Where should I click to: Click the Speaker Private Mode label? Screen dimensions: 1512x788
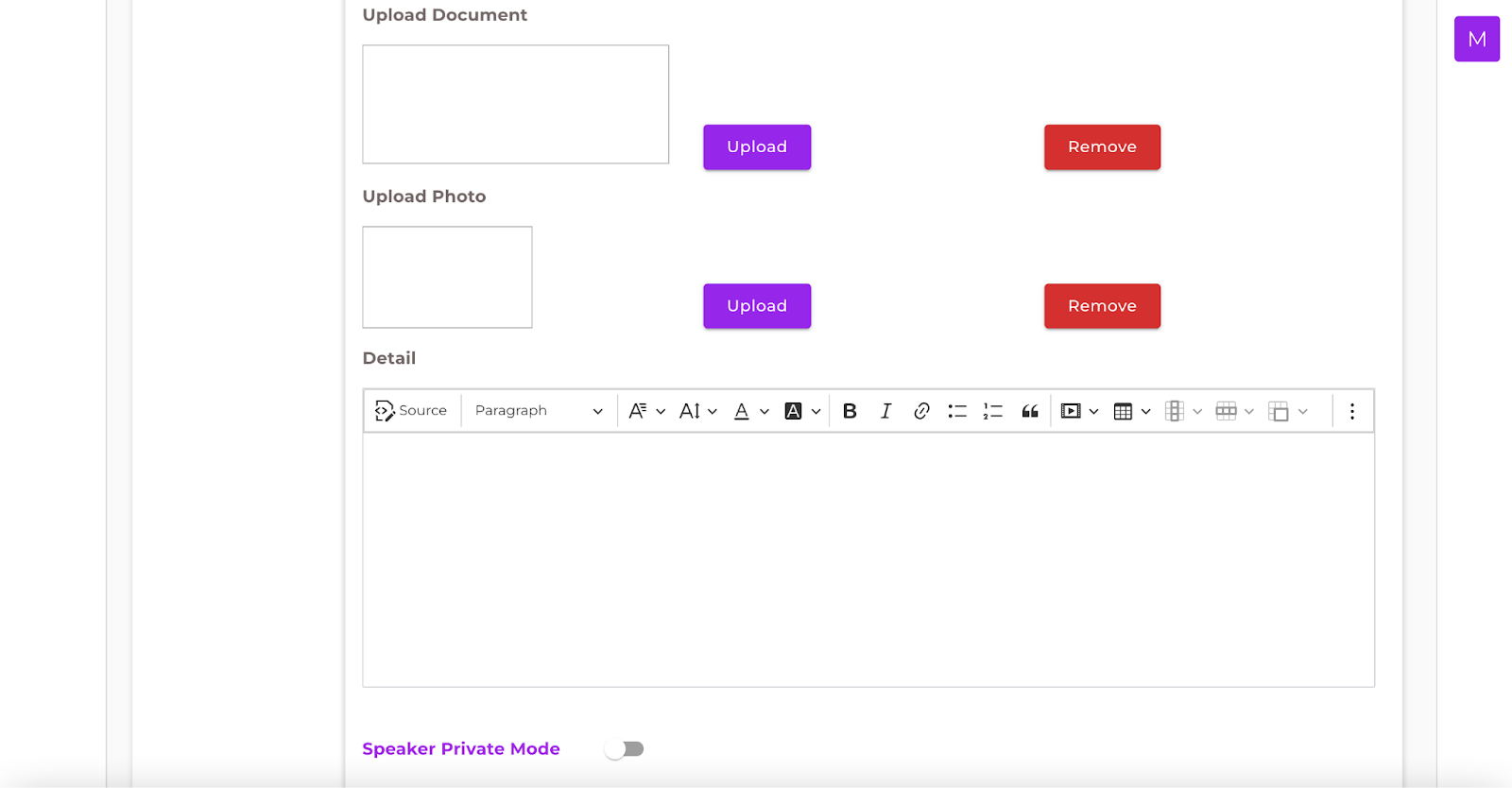click(x=461, y=749)
